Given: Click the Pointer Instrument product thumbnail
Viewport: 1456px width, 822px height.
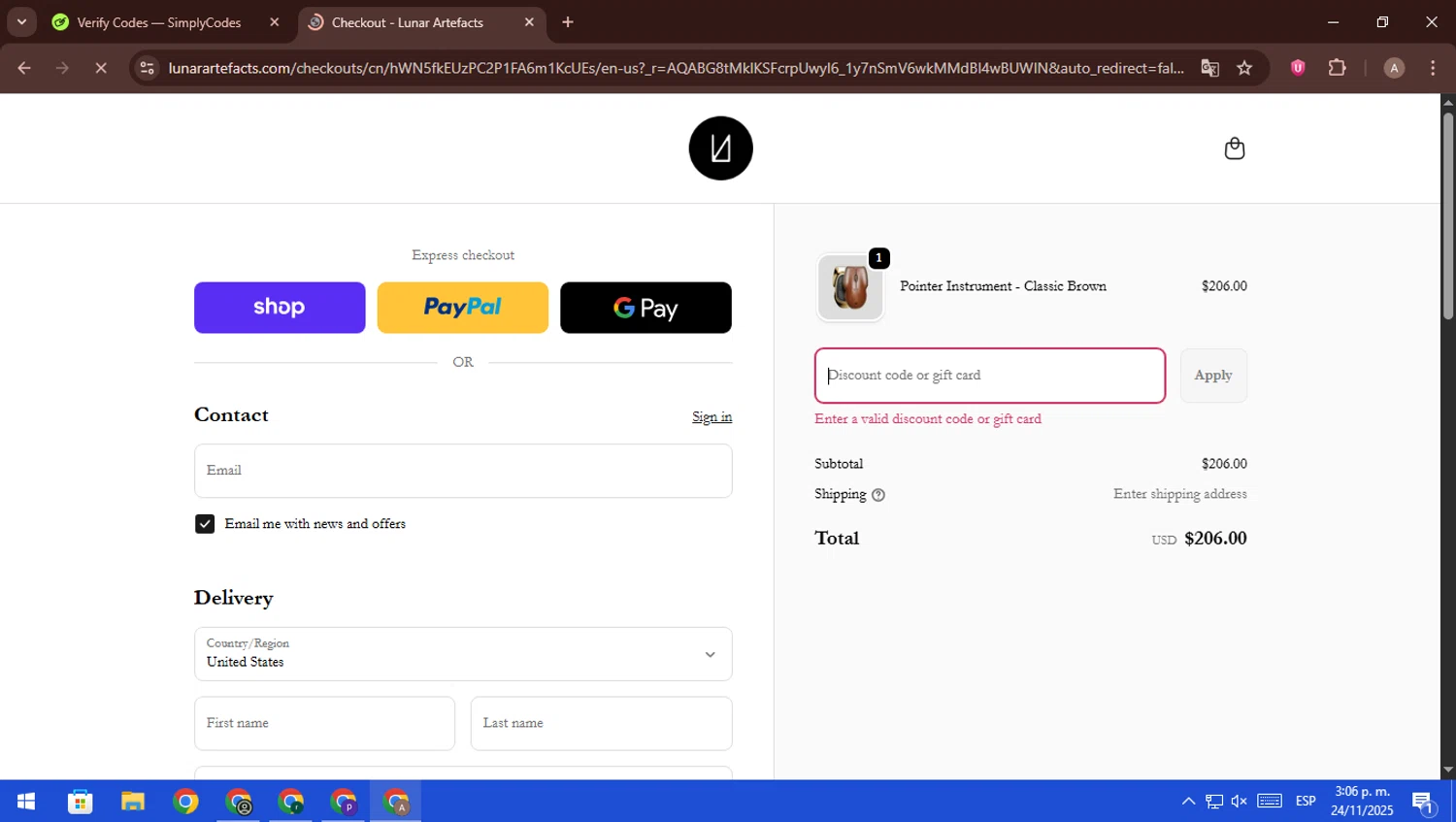Looking at the screenshot, I should (850, 287).
